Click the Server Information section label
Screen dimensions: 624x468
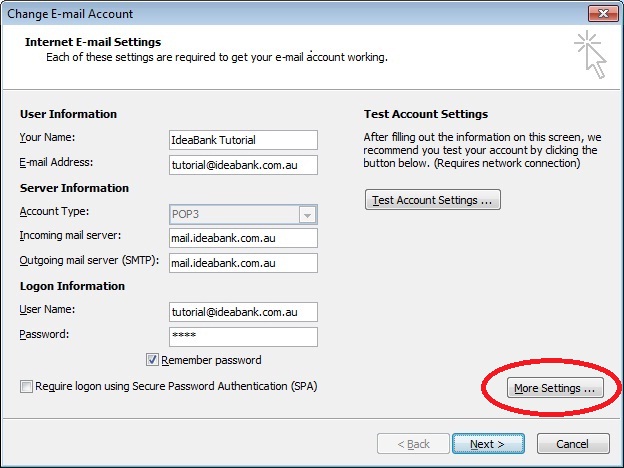point(74,188)
